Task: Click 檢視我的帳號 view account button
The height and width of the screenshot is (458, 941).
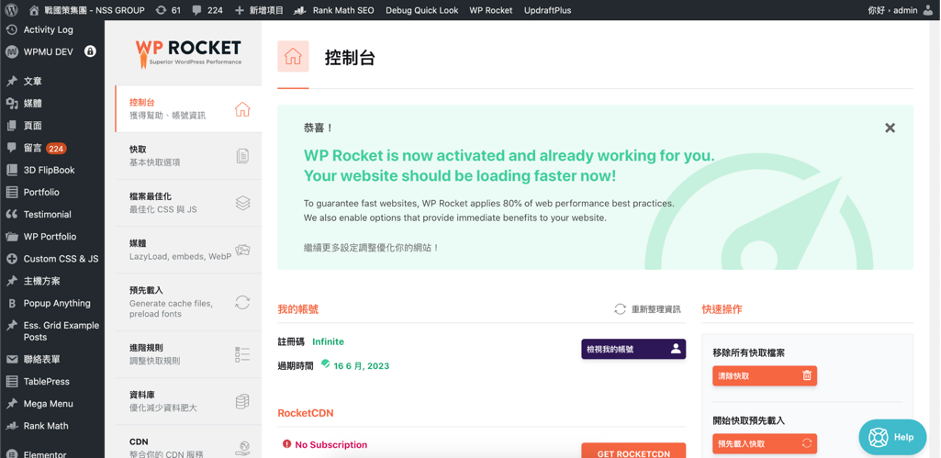Action: point(633,349)
